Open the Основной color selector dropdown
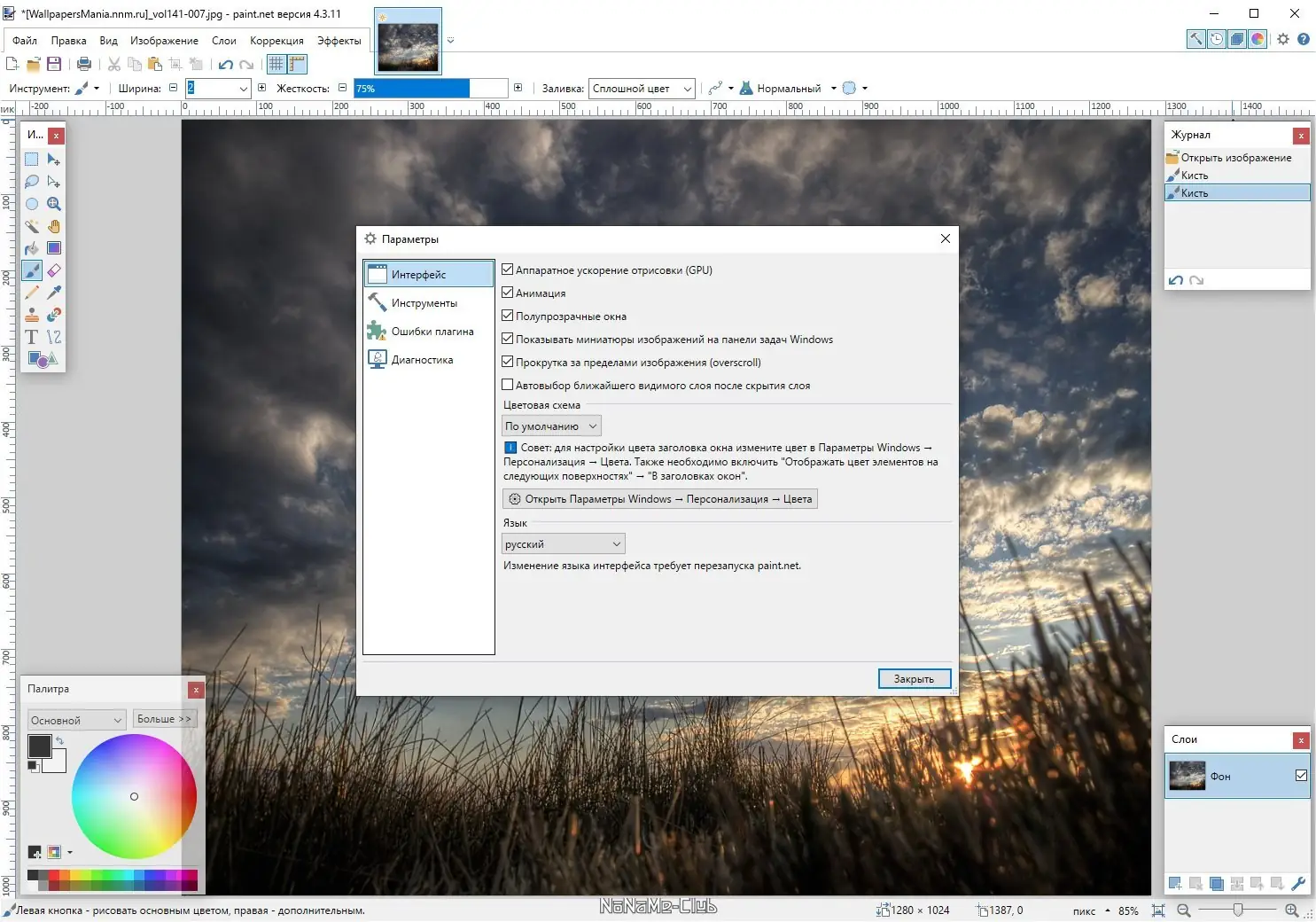The width and height of the screenshot is (1316, 922). tap(76, 720)
